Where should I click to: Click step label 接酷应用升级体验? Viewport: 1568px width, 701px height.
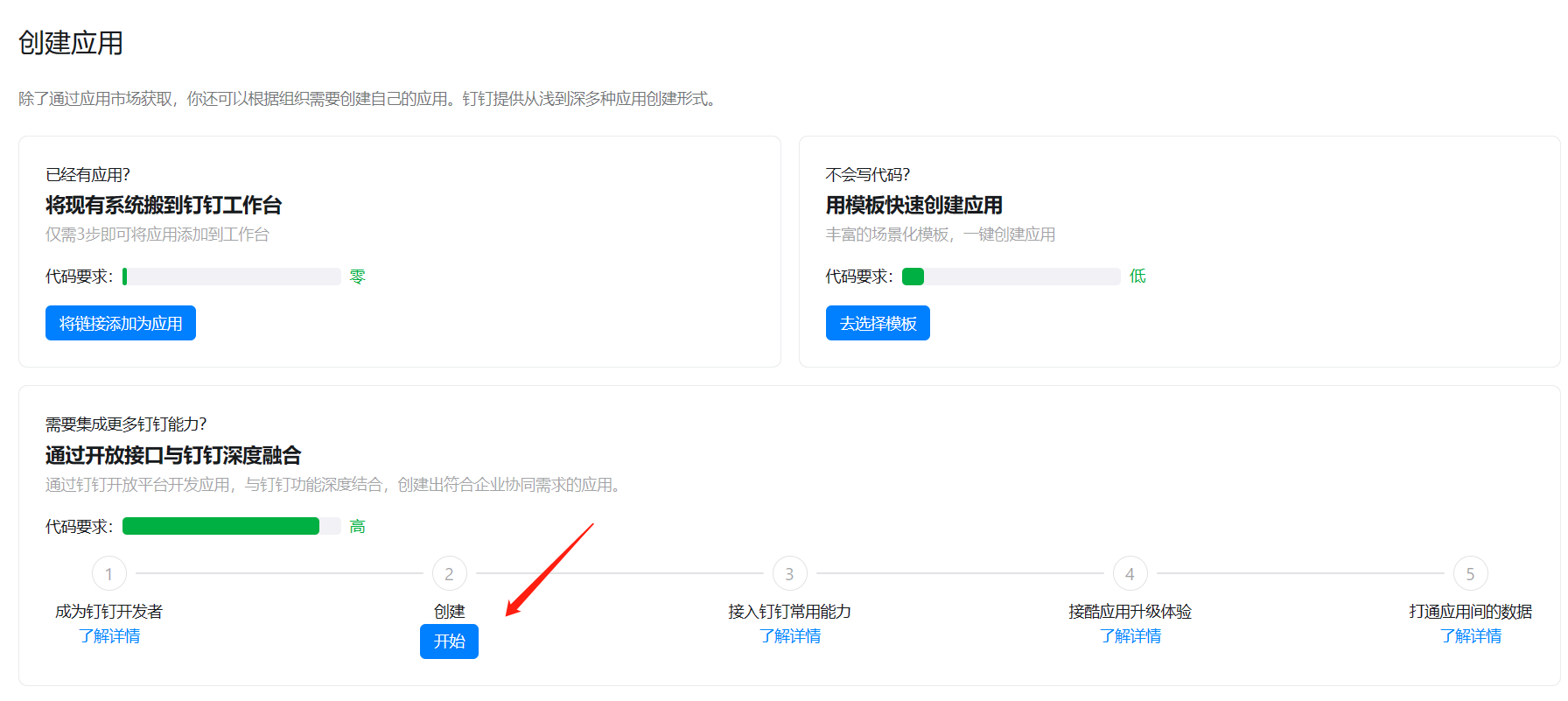pyautogui.click(x=1130, y=612)
